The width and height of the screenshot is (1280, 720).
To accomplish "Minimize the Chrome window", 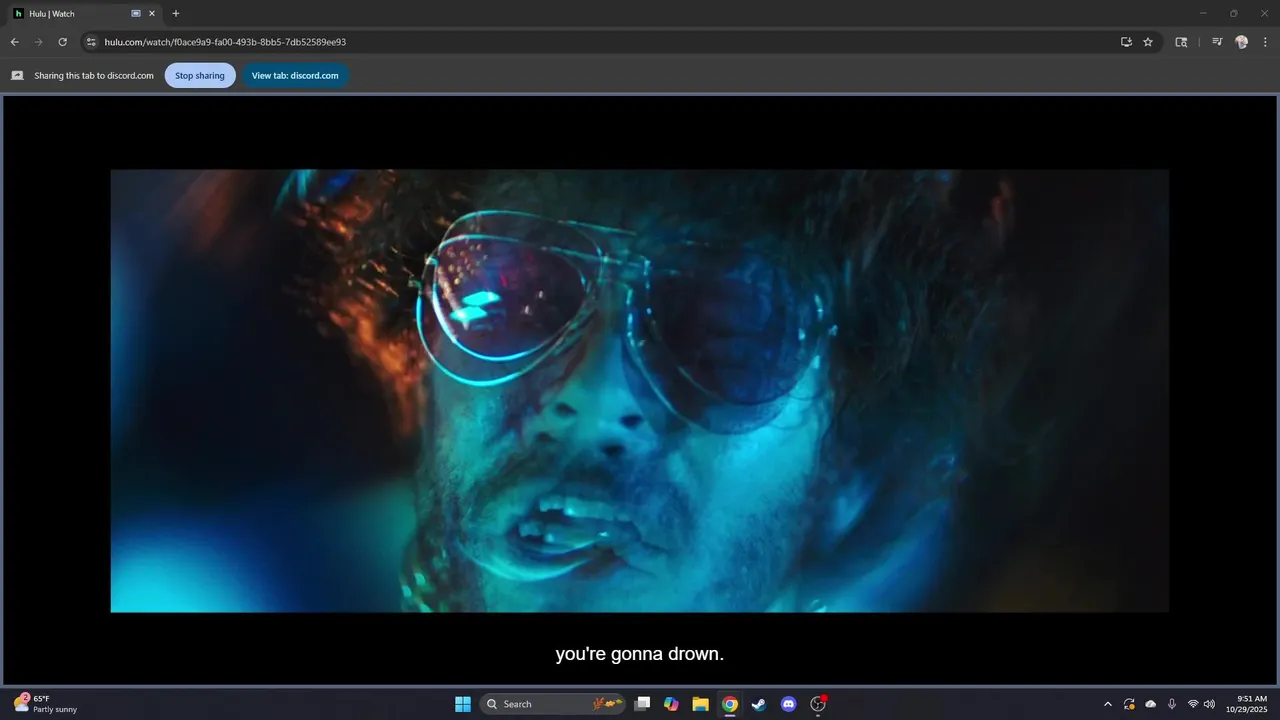I will 1203,13.
